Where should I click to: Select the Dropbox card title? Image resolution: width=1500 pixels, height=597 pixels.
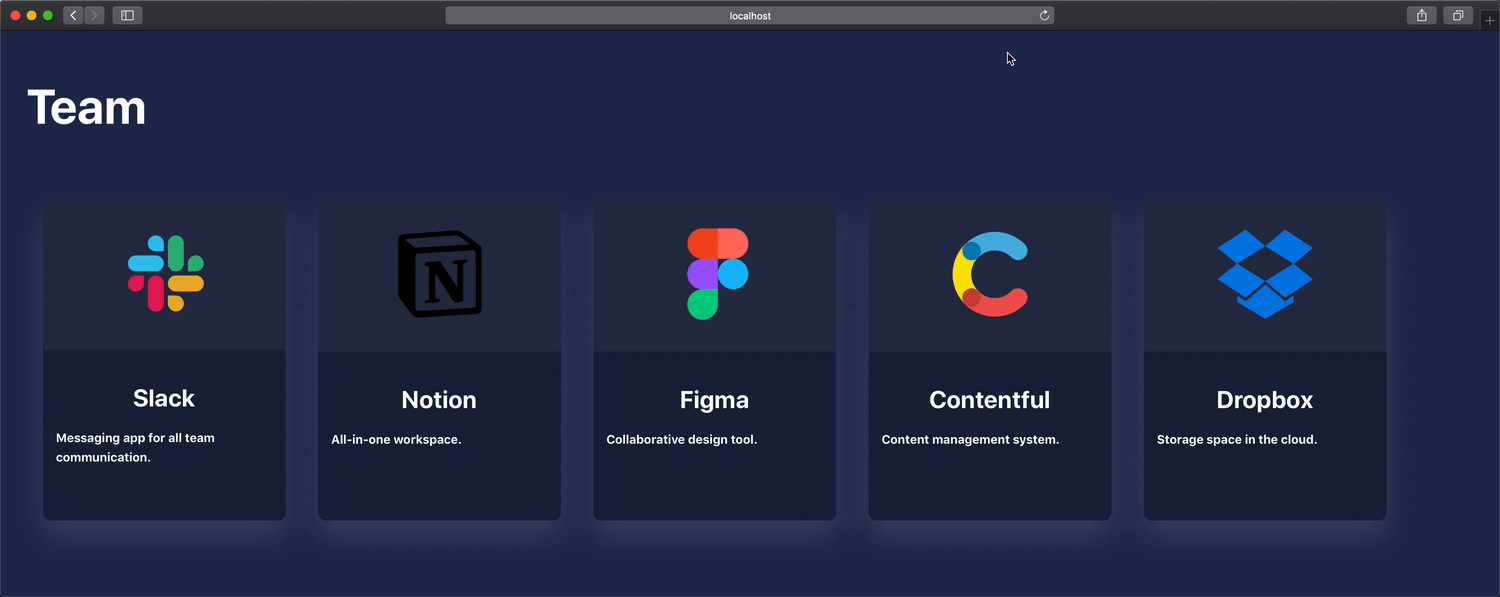[1265, 400]
